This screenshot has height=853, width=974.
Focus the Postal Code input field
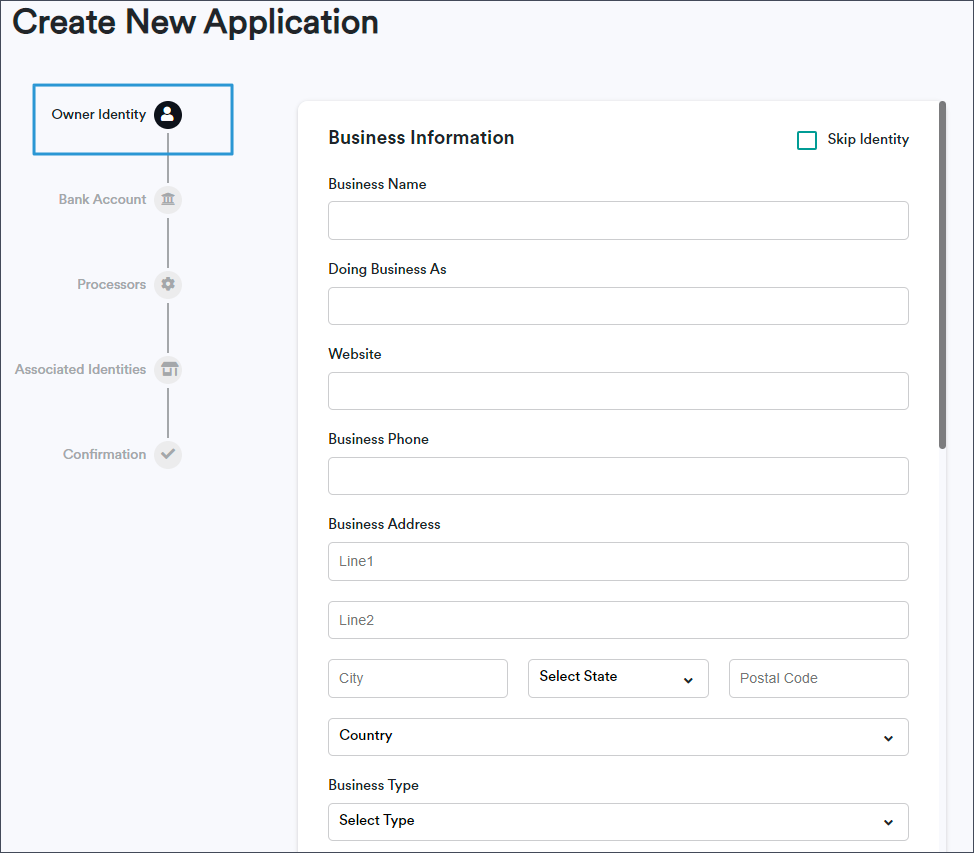[x=819, y=678]
